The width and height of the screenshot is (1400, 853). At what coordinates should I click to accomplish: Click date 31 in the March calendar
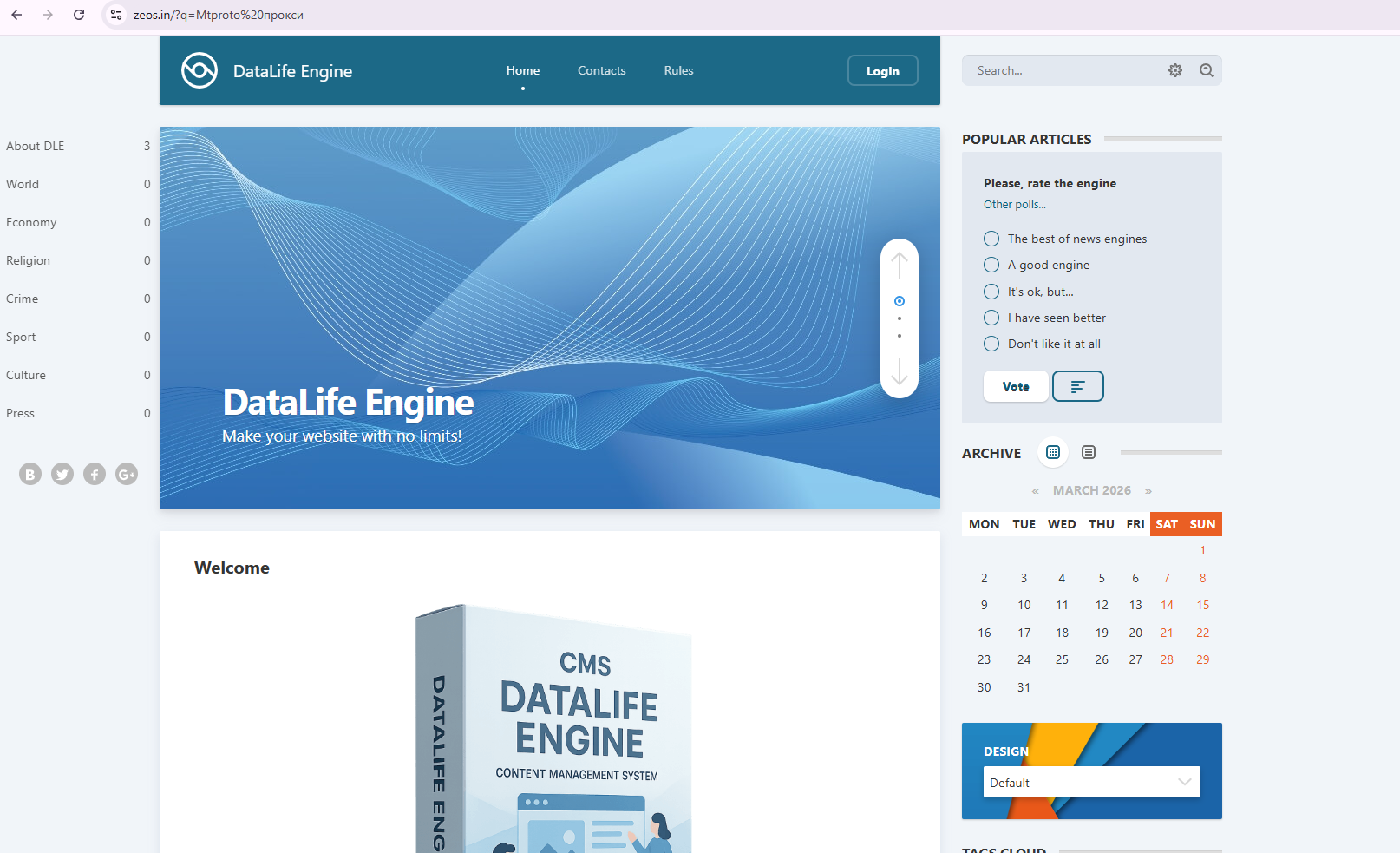coord(1024,687)
